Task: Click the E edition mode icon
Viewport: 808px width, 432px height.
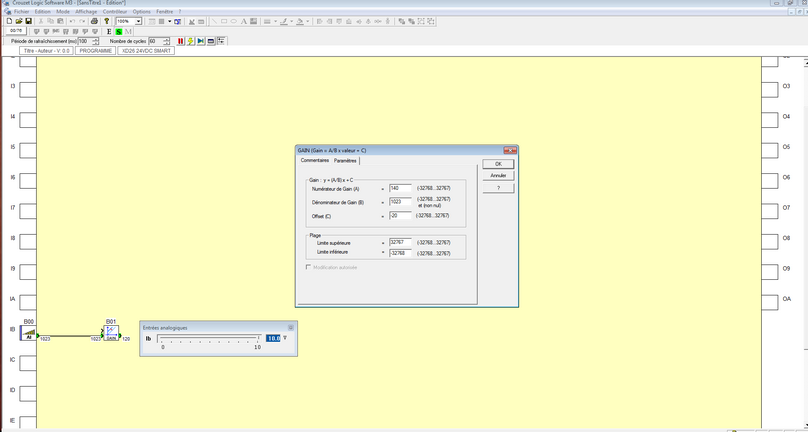Action: (109, 32)
